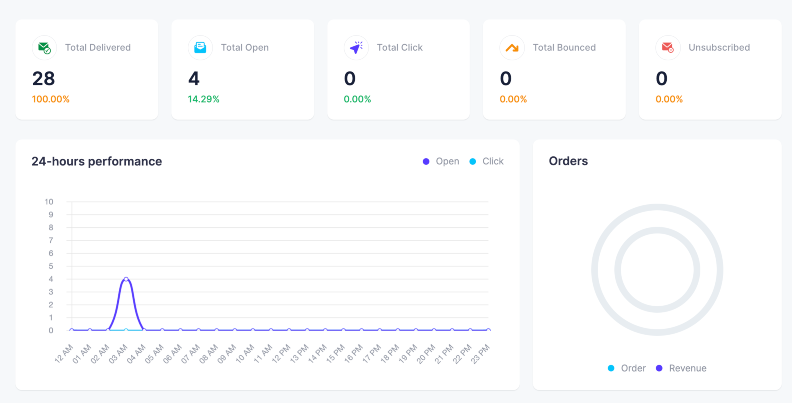Image resolution: width=792 pixels, height=403 pixels.
Task: Click the 23 PM axis label
Action: click(481, 352)
